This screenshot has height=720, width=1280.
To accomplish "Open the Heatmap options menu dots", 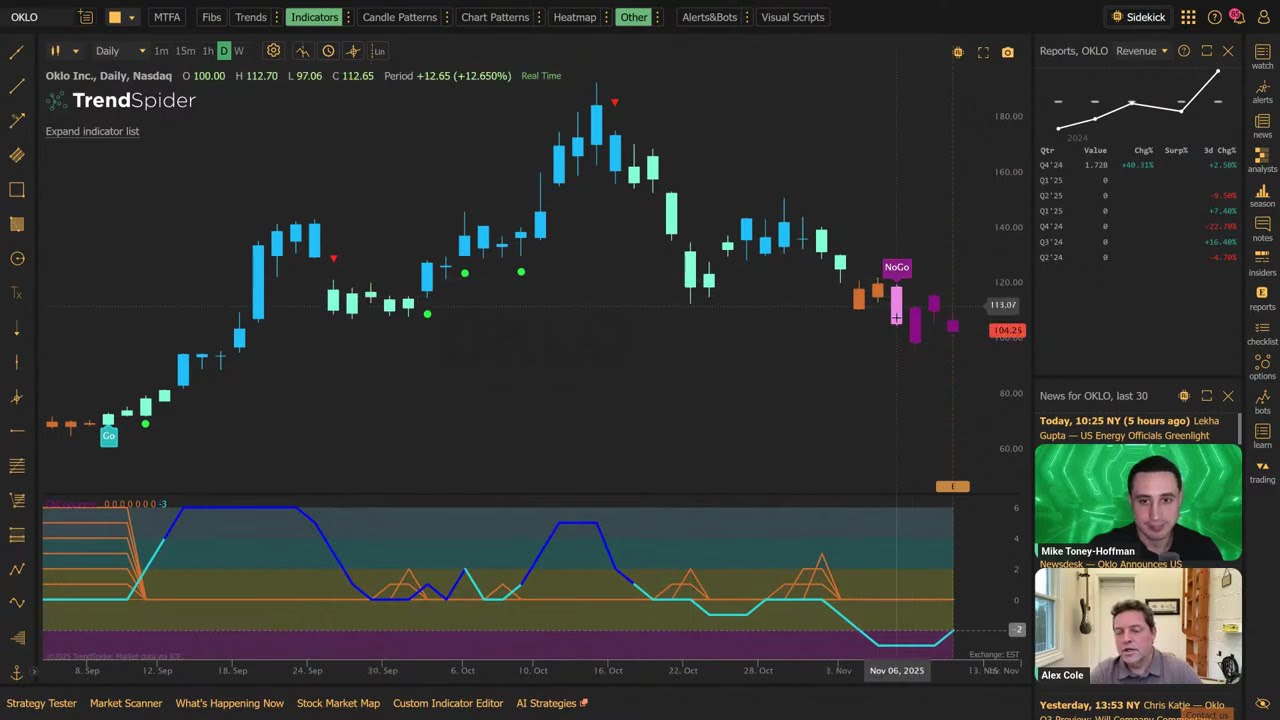I will pyautogui.click(x=606, y=17).
